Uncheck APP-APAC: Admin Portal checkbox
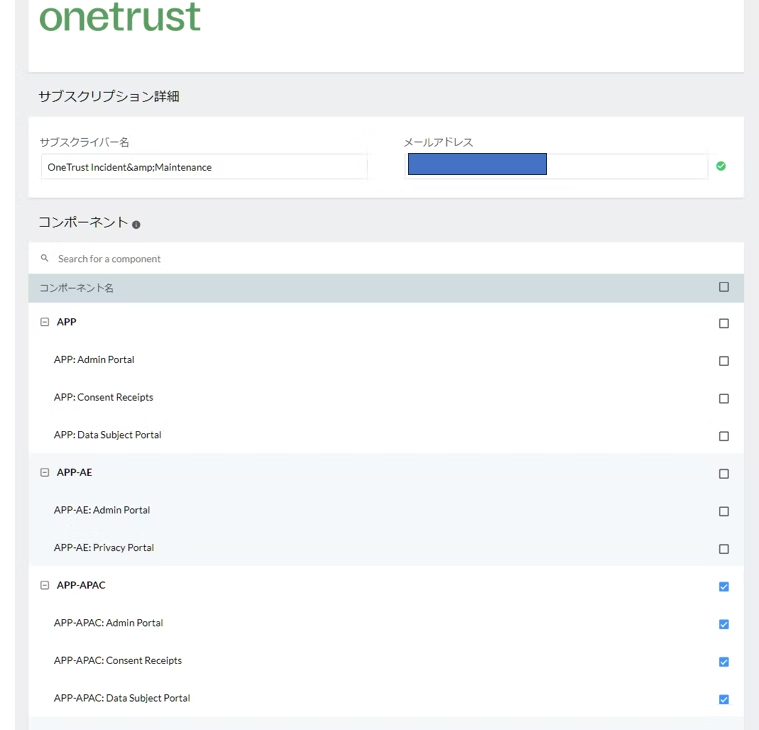 (x=724, y=624)
